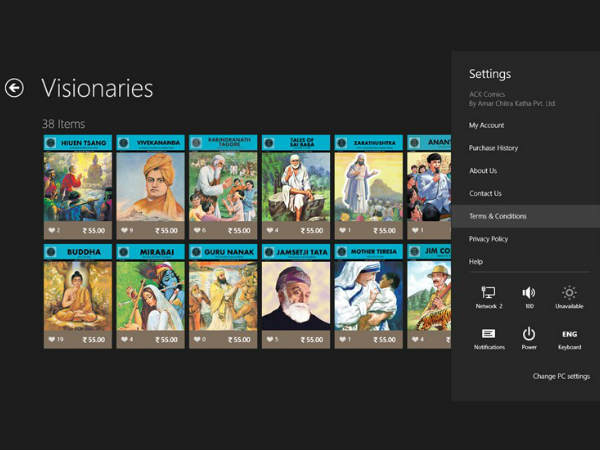Screen dimensions: 600x450
Task: Click ACK logo badge on Jamsetji Tata header
Action: [x=269, y=252]
